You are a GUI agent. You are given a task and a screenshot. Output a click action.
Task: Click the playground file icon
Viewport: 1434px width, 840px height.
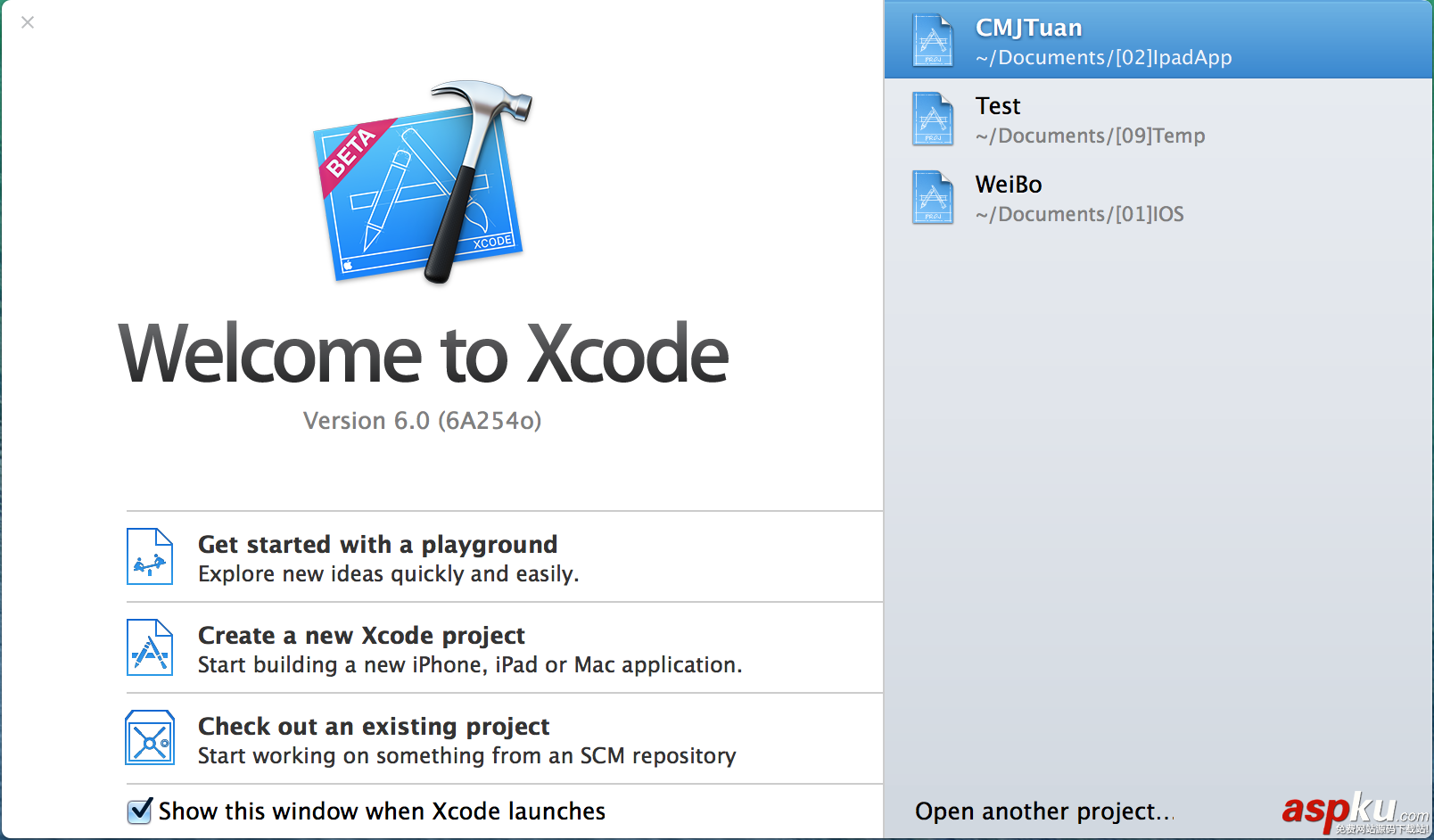click(149, 556)
